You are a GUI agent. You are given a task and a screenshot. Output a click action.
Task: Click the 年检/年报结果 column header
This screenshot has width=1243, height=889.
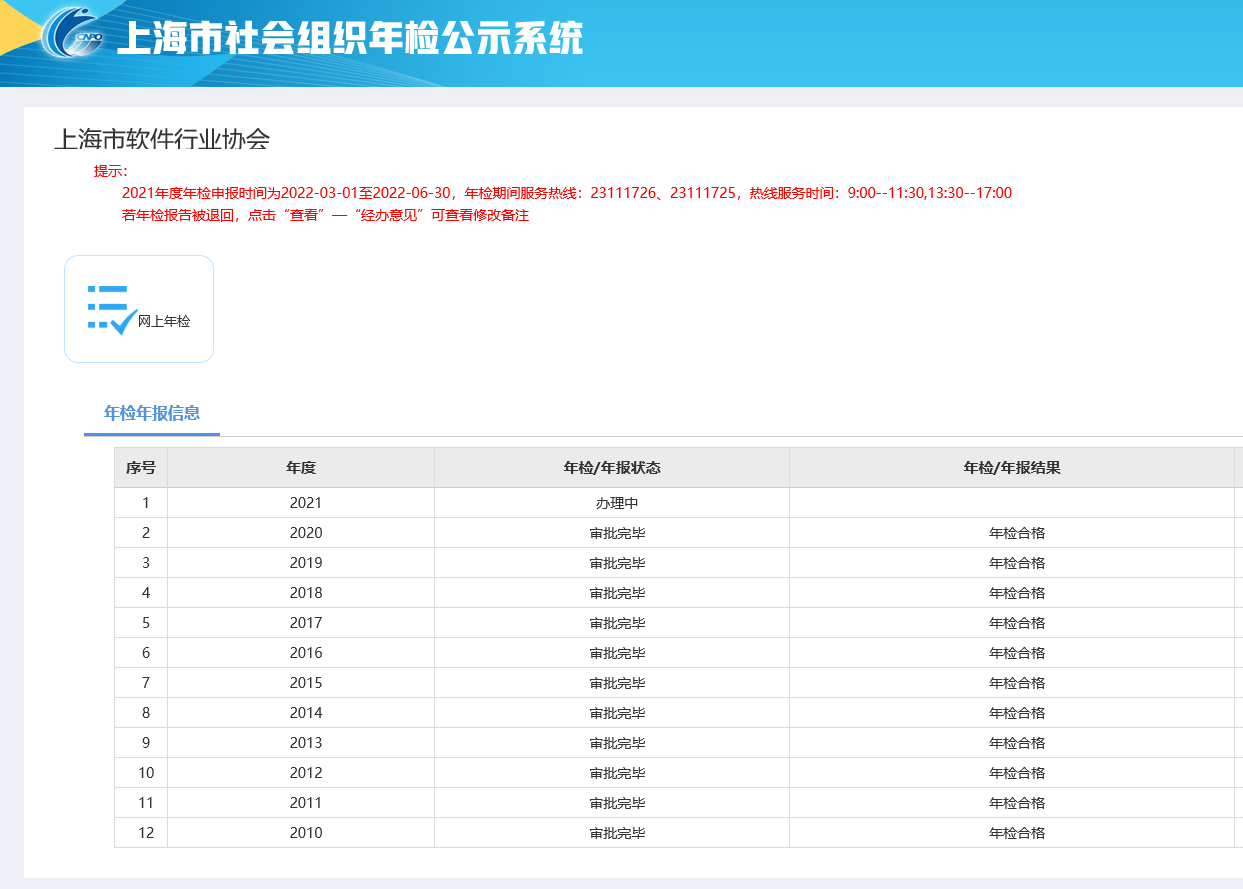tap(1012, 468)
